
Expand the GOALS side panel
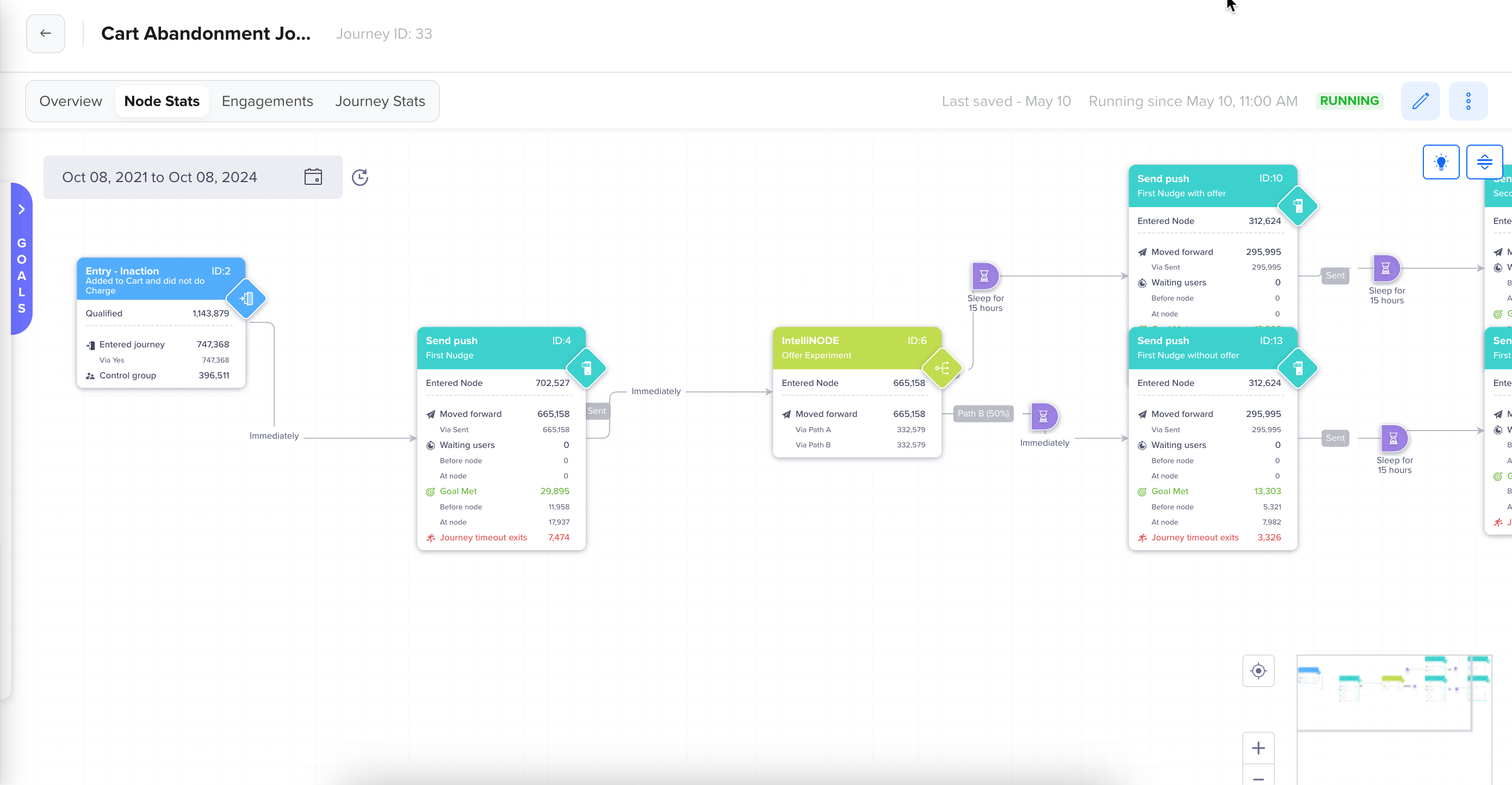click(x=22, y=258)
